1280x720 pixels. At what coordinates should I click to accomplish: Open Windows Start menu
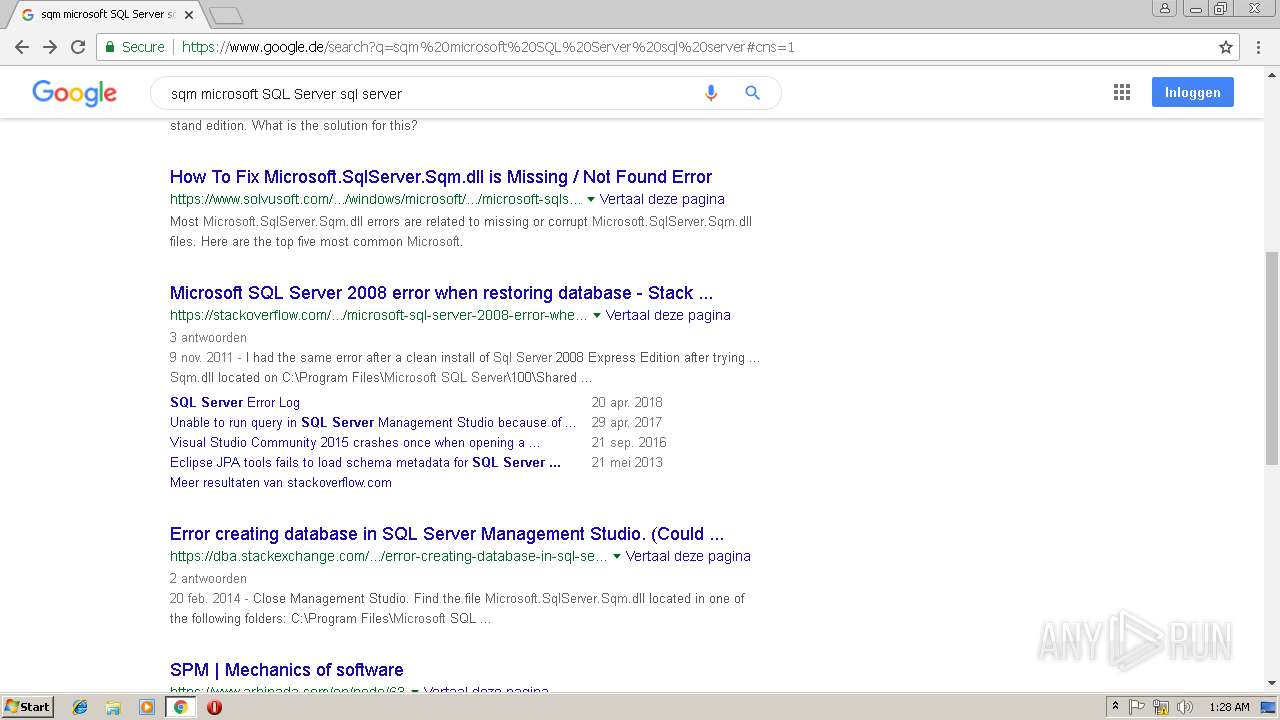(x=27, y=707)
